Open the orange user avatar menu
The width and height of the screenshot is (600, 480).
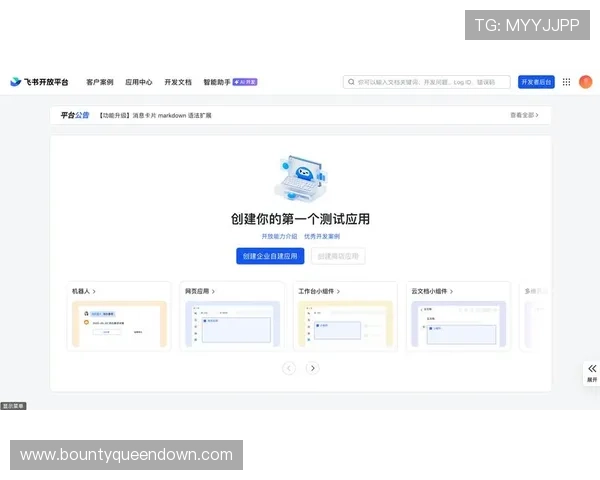point(585,82)
